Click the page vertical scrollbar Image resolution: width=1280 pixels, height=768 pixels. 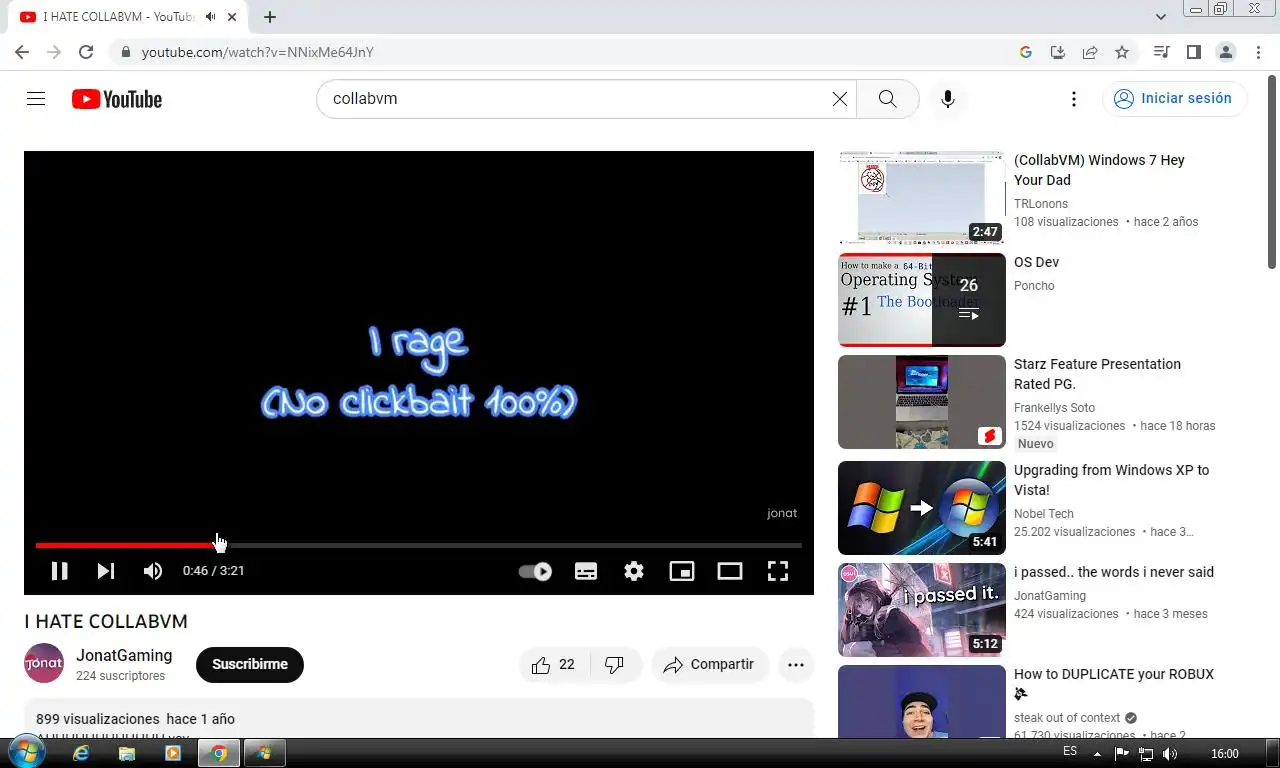[x=1272, y=170]
